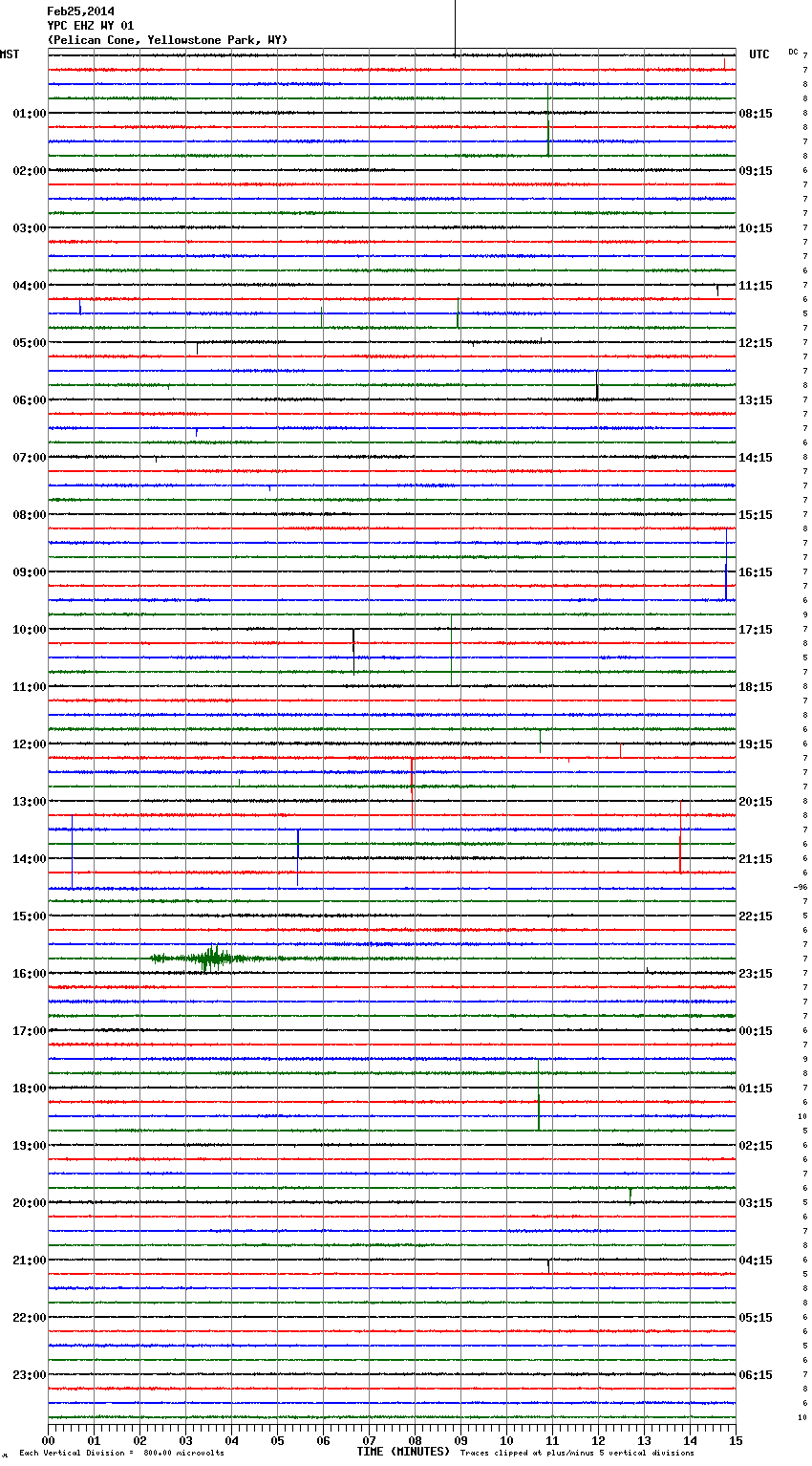Click the 17:15 UTC time label
The image size is (812, 1466).
pyautogui.click(x=756, y=630)
